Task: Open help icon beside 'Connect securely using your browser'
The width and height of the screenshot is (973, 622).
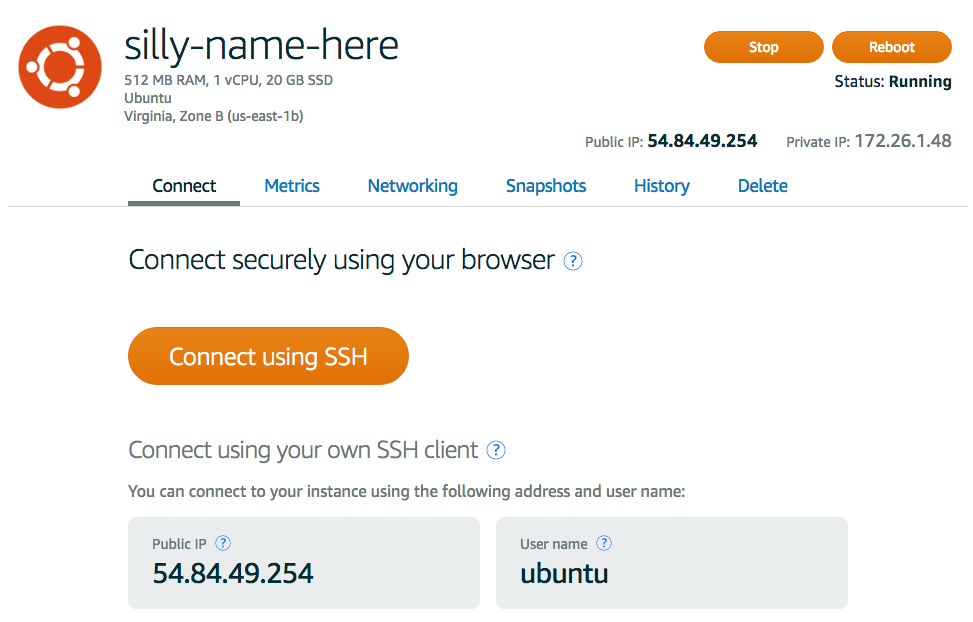Action: pyautogui.click(x=572, y=261)
